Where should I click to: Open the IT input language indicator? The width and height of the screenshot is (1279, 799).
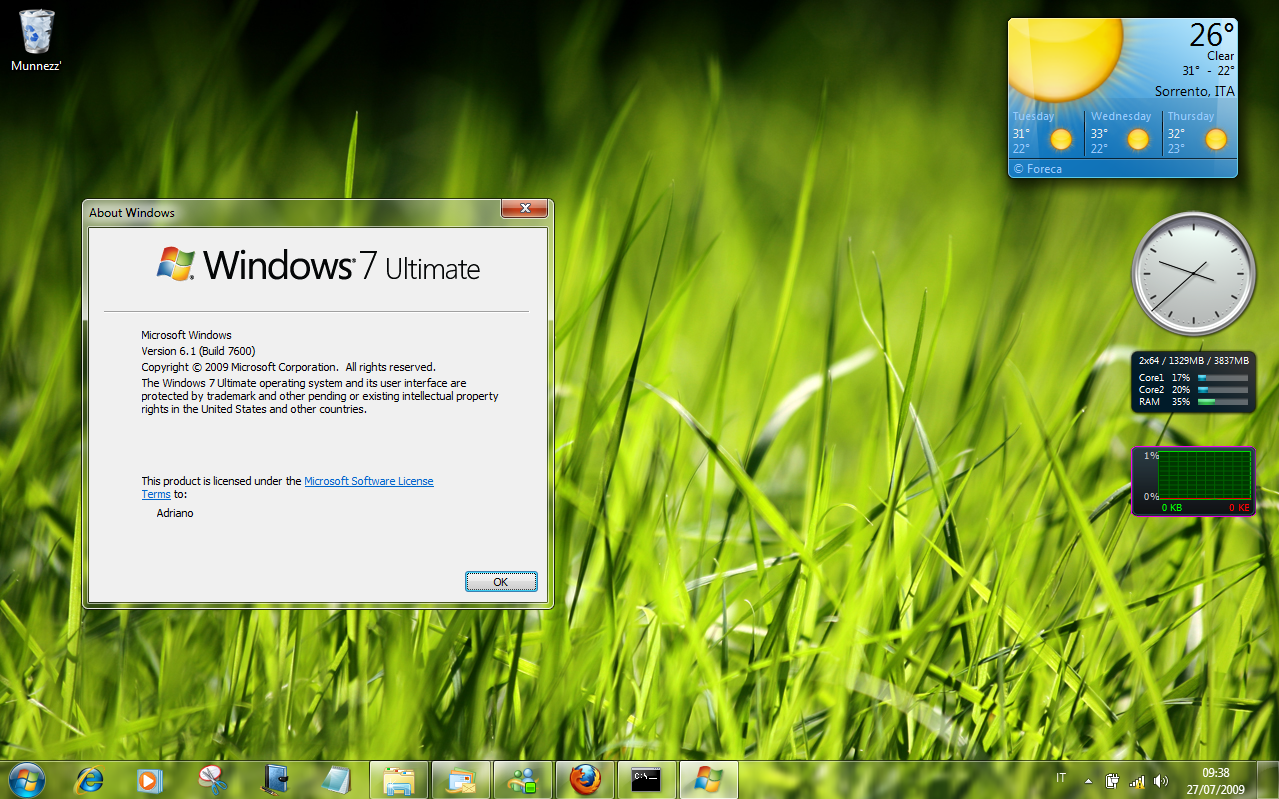coord(1060,778)
